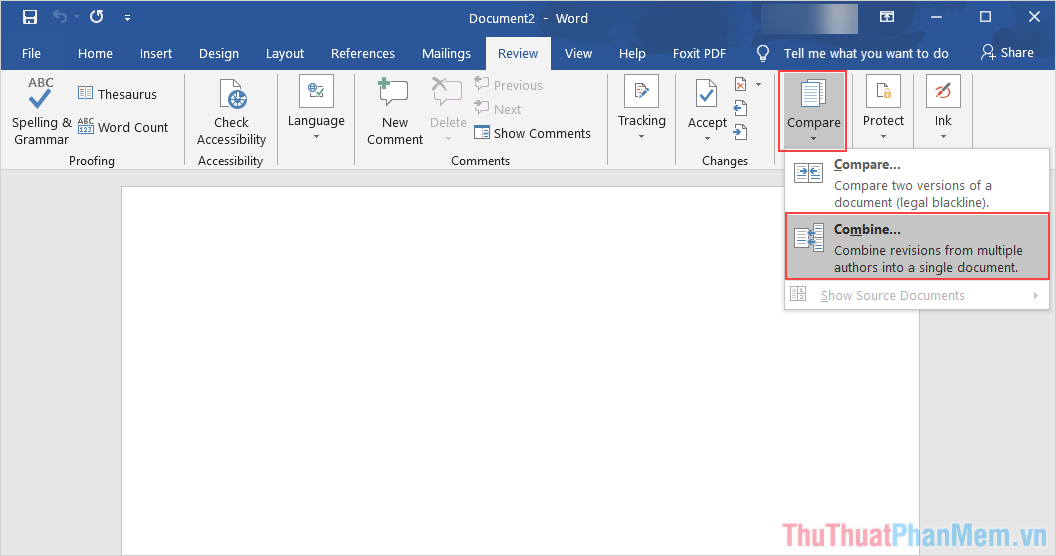Switch to the References tab
1056x556 pixels.
point(362,53)
